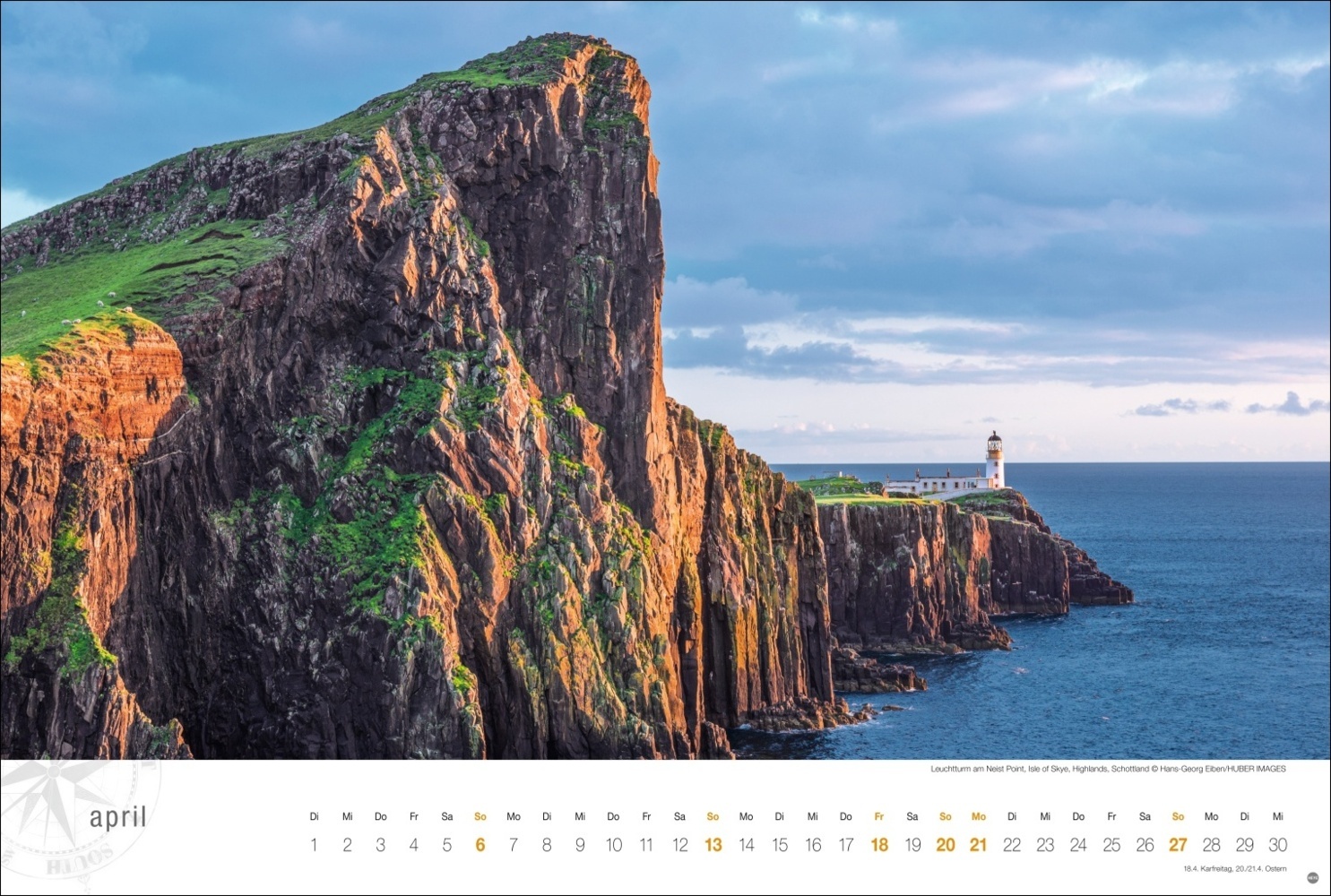Select the highlighted Easter Monday date 21
Screen dimensions: 1331x896
click(978, 845)
